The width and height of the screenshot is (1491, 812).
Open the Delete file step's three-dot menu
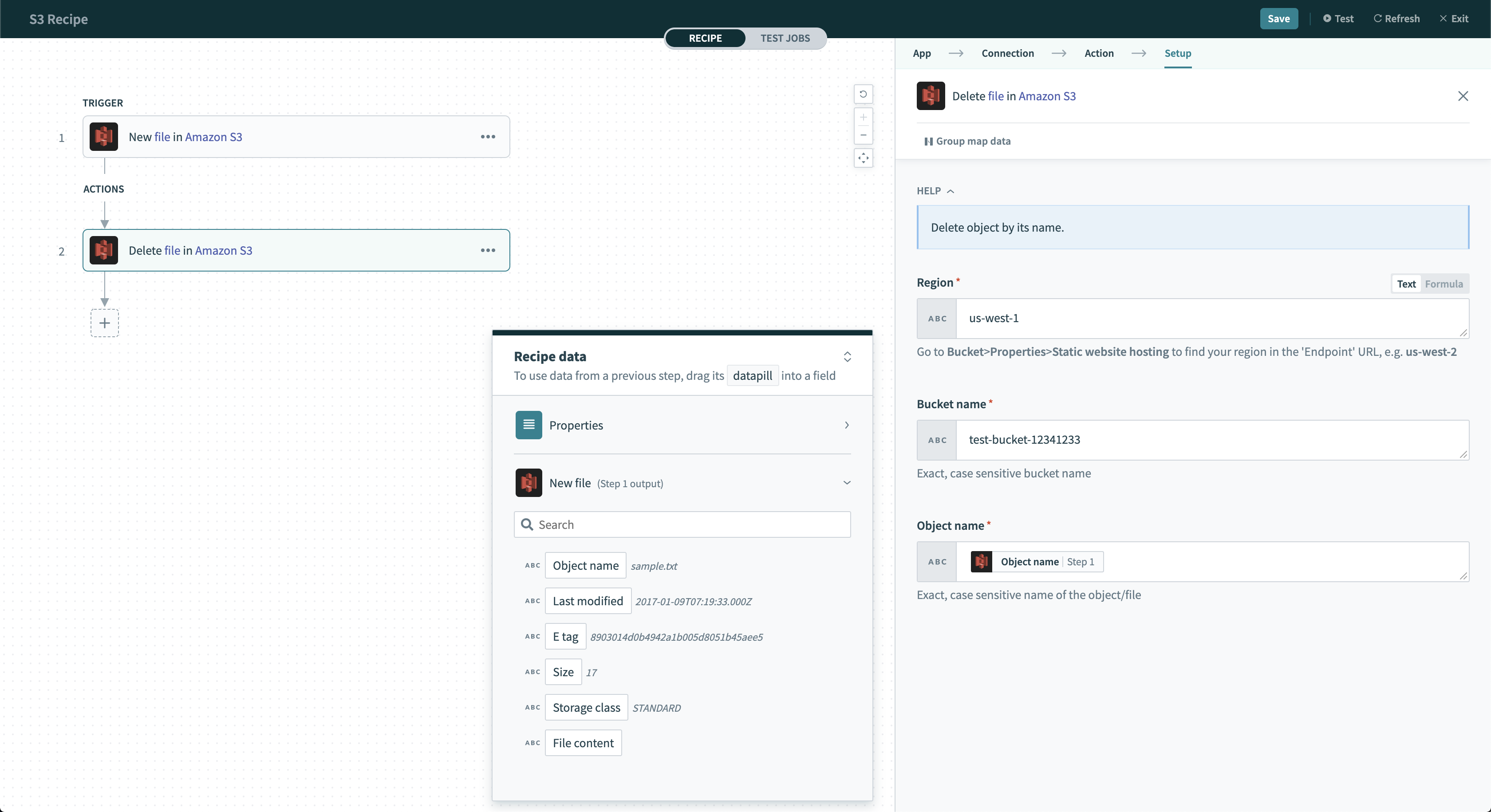point(488,250)
